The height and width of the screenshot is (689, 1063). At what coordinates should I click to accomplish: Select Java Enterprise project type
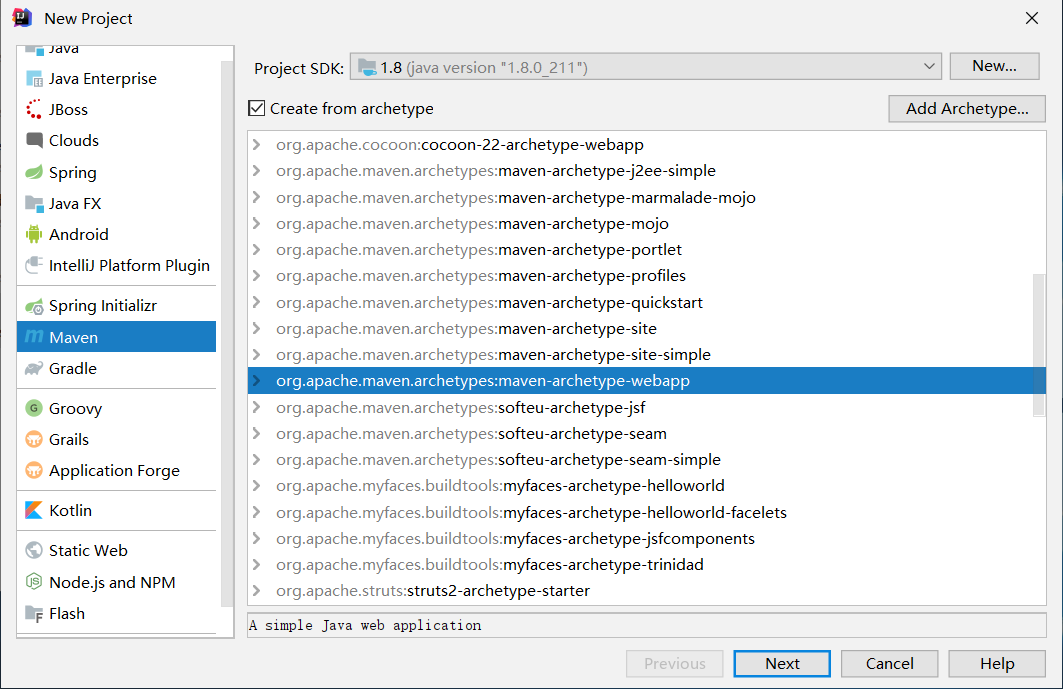click(x=117, y=79)
